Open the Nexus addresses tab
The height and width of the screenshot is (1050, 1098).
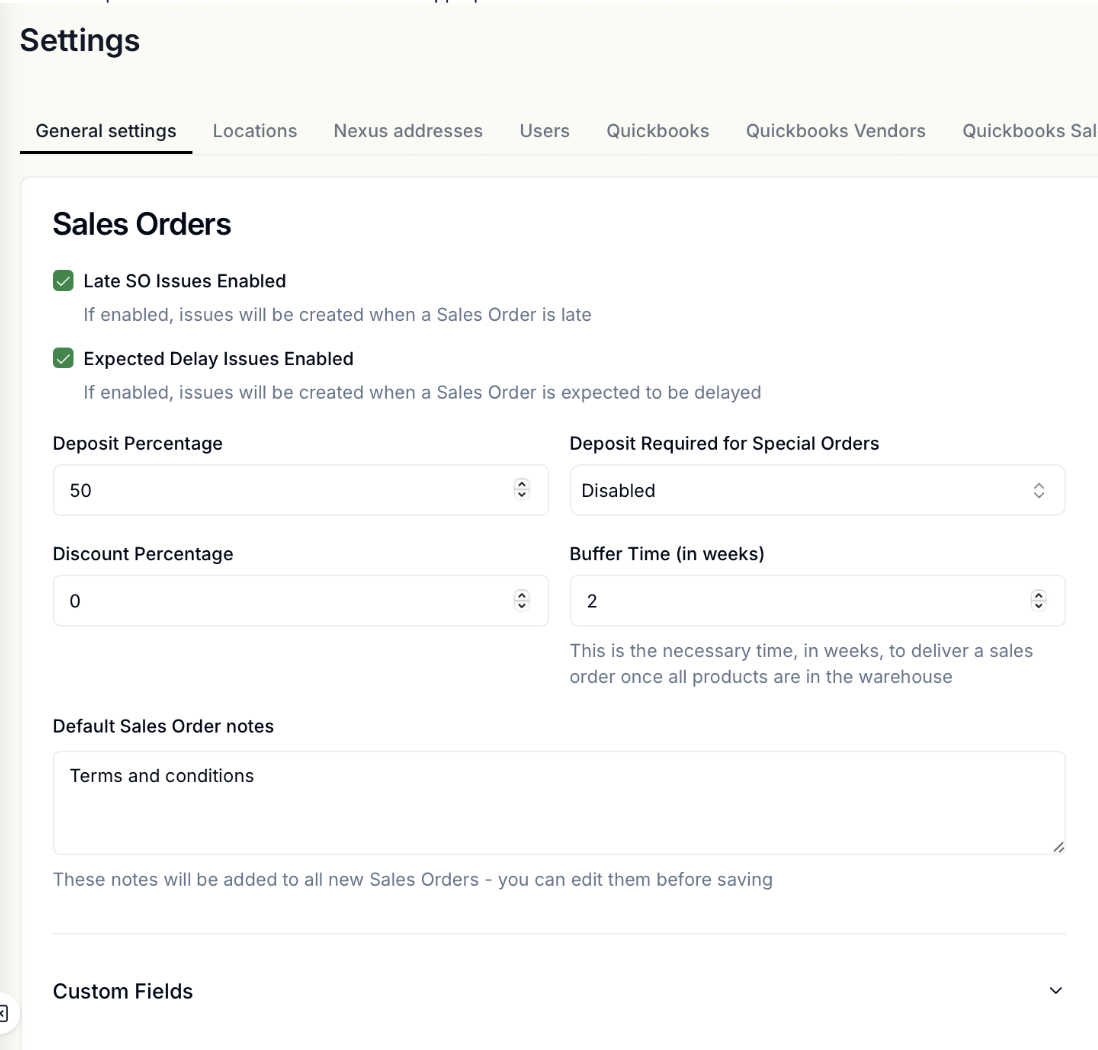tap(408, 131)
